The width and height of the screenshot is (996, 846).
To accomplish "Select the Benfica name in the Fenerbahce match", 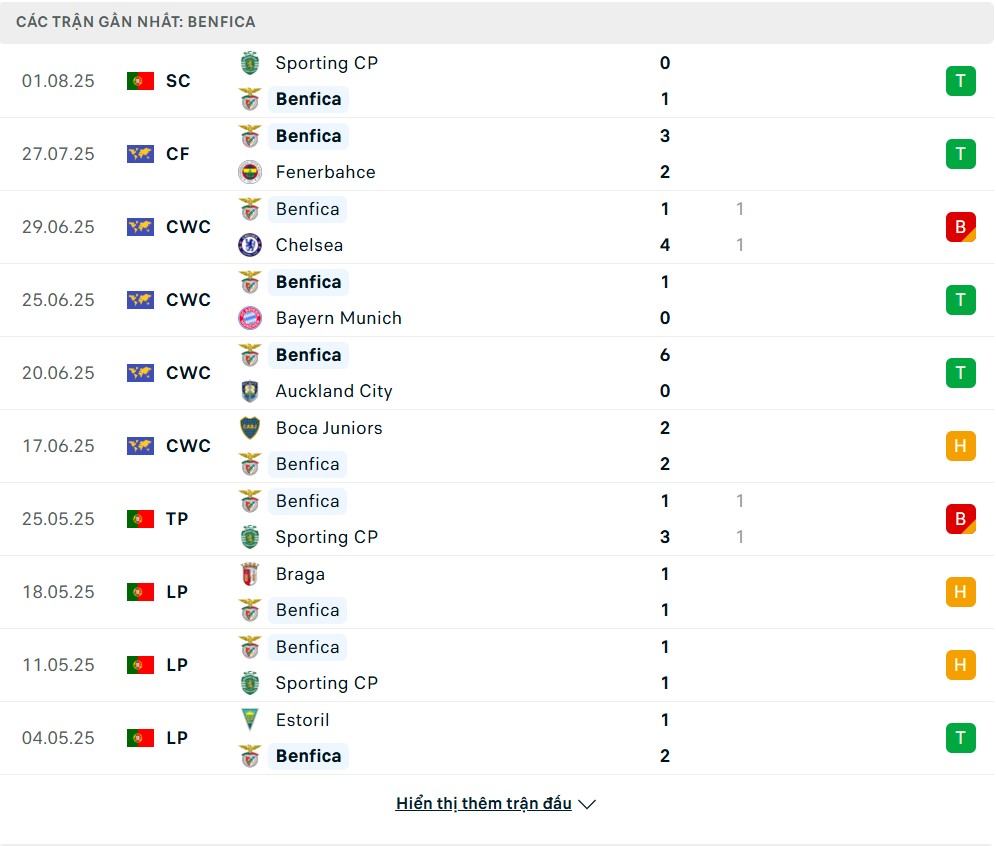I will coord(308,136).
